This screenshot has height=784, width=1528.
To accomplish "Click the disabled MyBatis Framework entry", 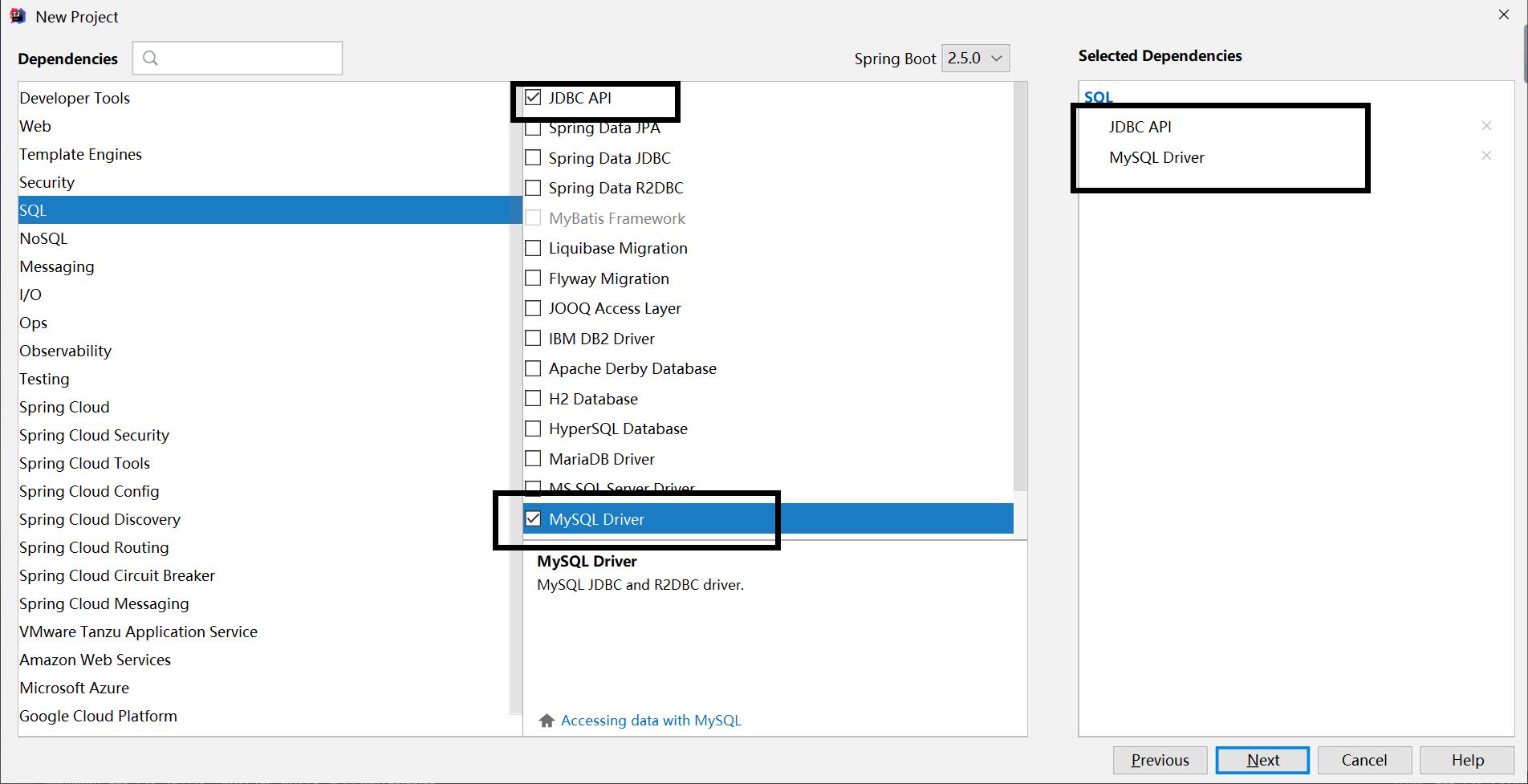I will pos(617,218).
